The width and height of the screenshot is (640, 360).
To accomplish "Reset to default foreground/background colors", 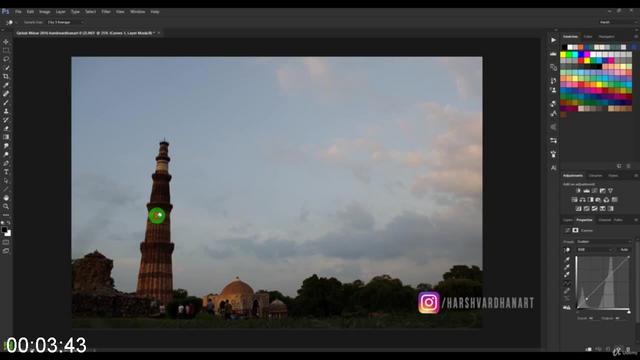I will 3,223.
